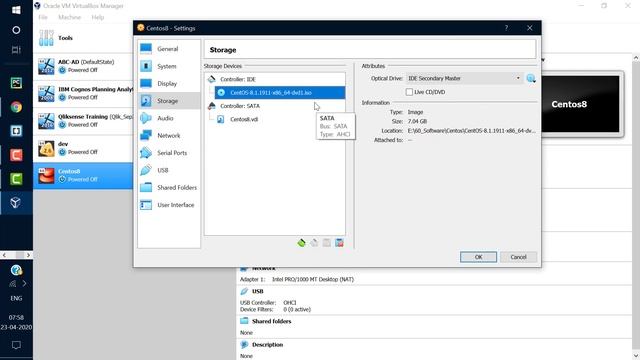Image resolution: width=640 pixels, height=360 pixels.
Task: Click the IDE controller icon
Action: point(211,79)
